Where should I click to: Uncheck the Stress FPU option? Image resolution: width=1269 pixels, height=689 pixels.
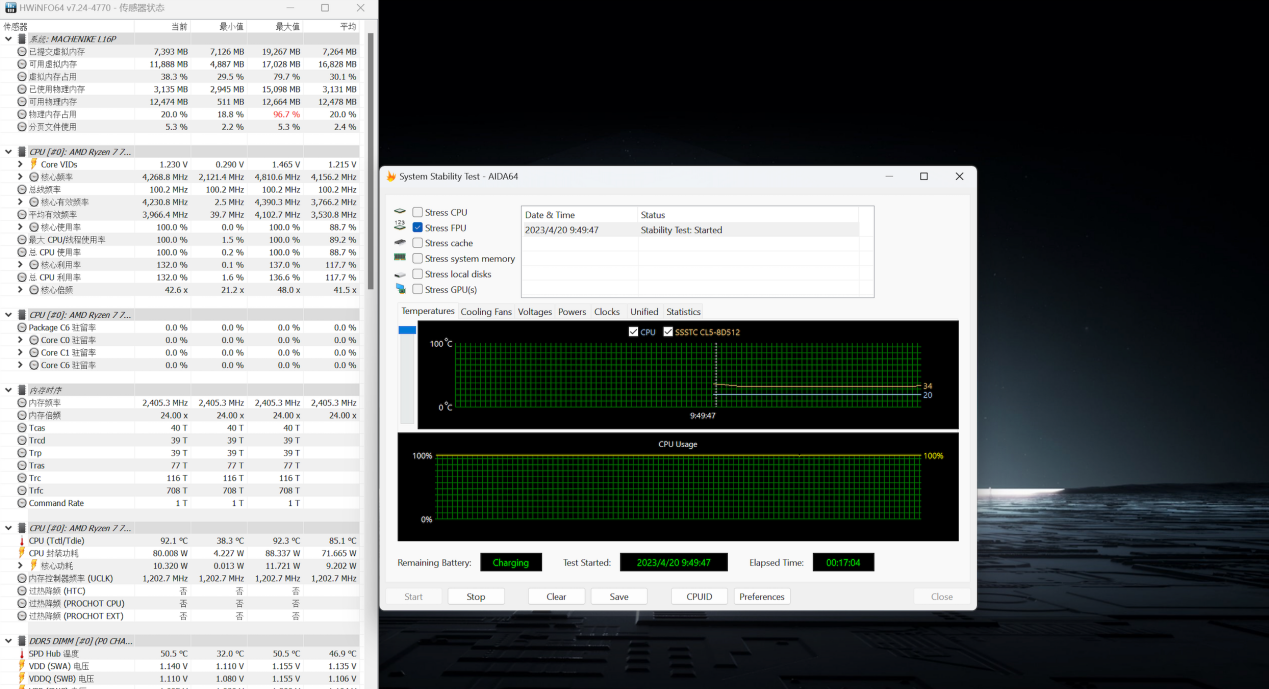[418, 228]
